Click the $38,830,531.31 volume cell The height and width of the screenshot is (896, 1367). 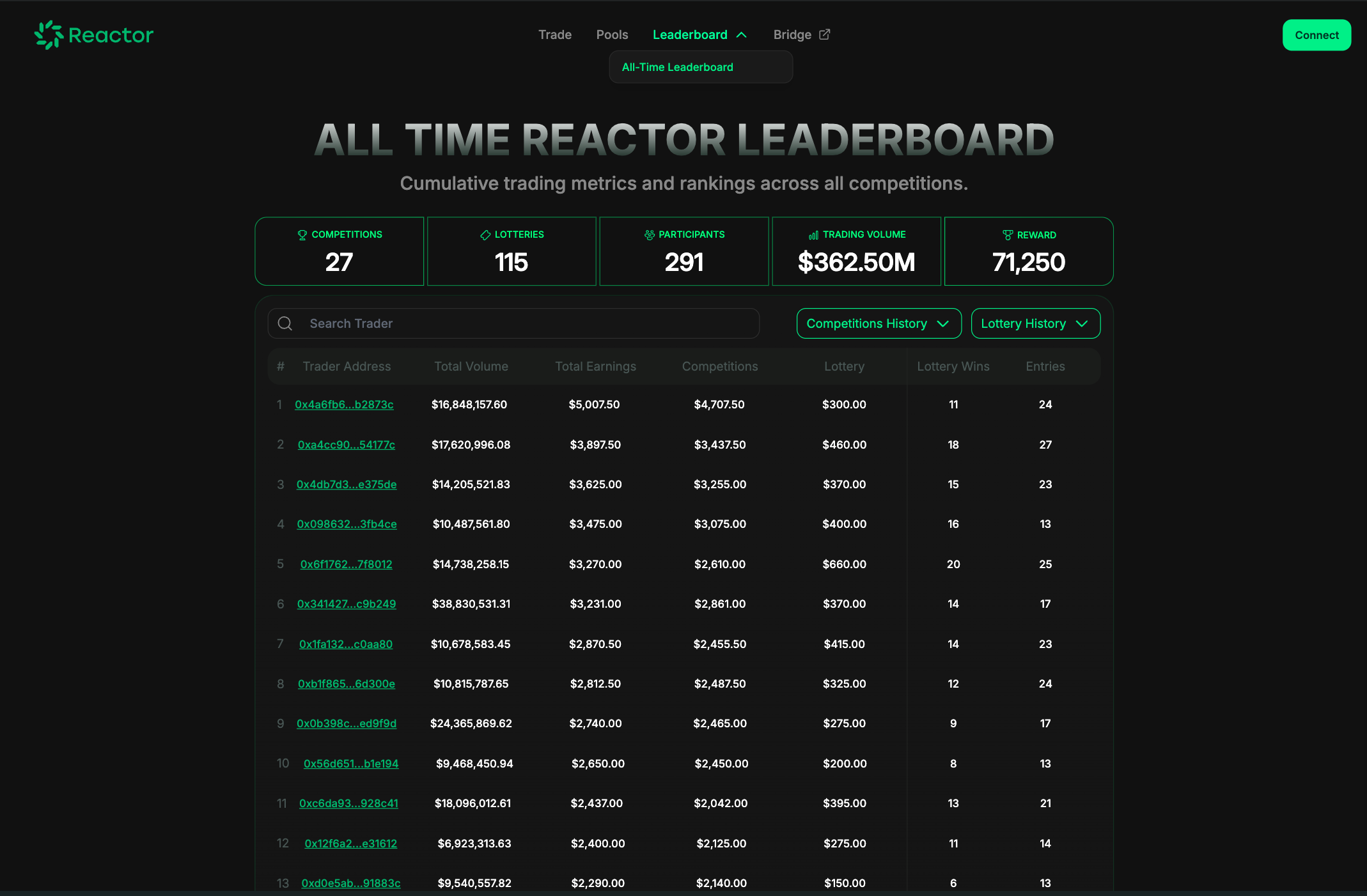[471, 604]
